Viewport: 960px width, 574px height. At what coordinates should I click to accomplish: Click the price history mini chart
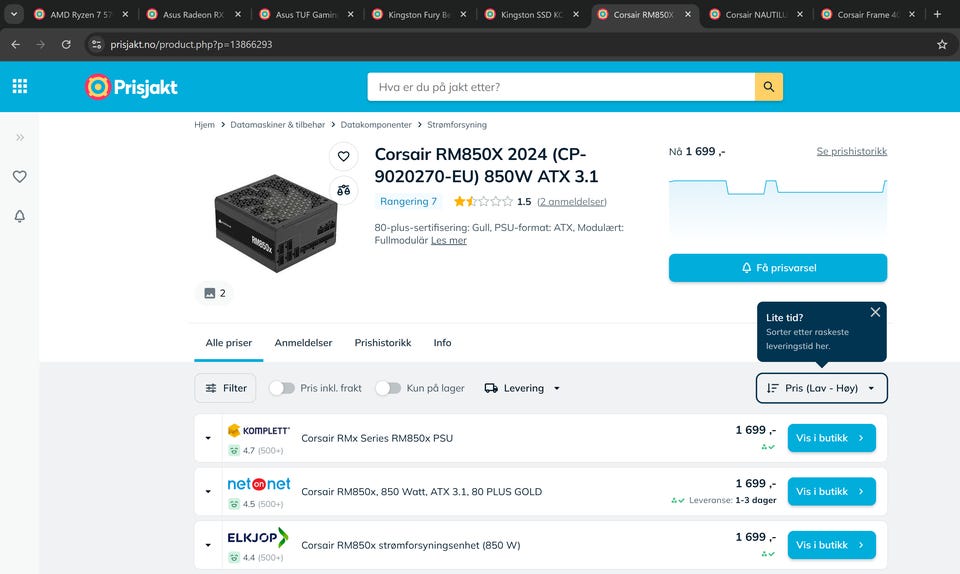coord(778,206)
